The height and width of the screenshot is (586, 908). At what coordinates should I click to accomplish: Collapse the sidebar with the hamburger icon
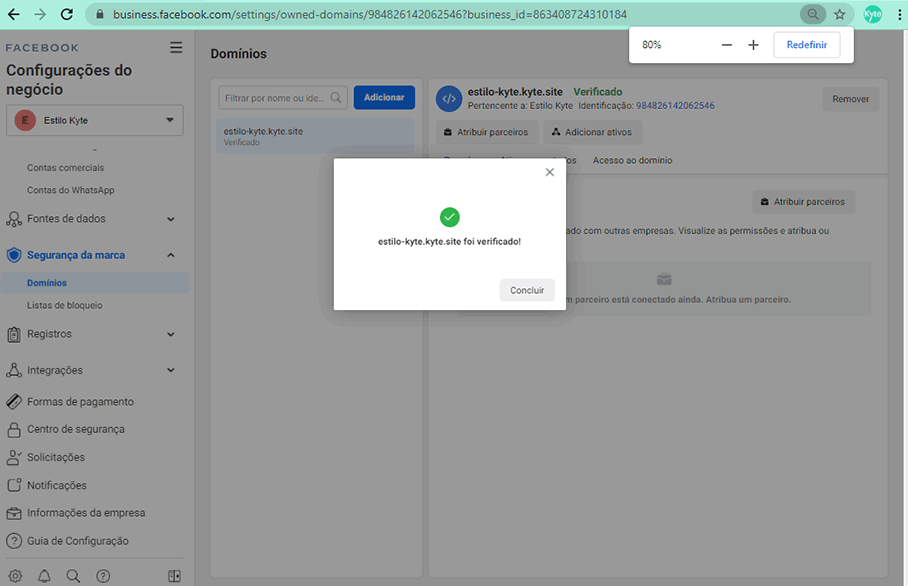[176, 47]
